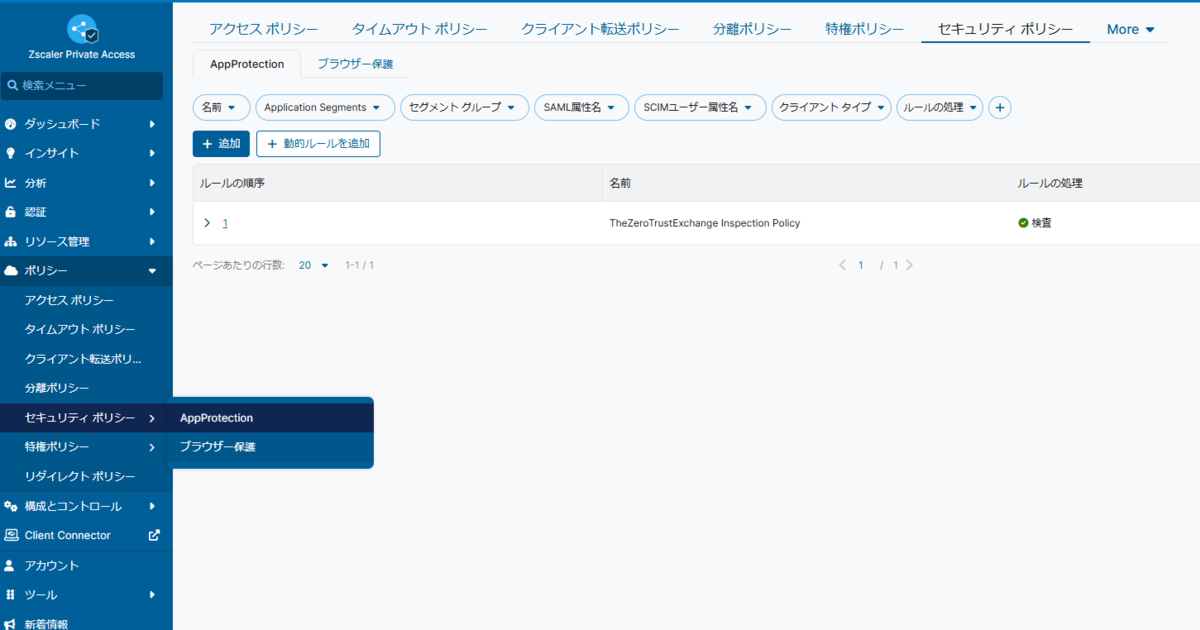Open the SCIMユーザー属性名 filter dropdown
1200x630 pixels.
click(700, 107)
